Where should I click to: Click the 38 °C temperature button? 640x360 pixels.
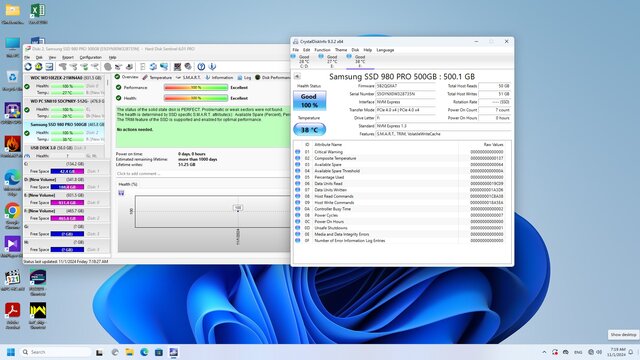click(309, 130)
